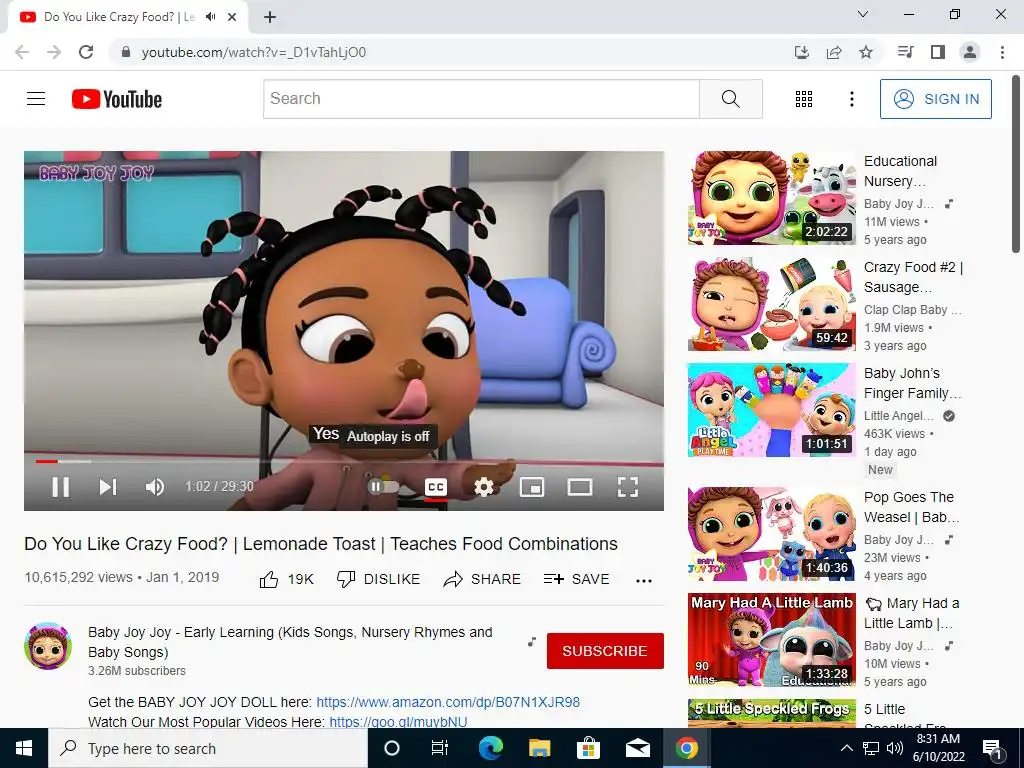Open Baby John's Finger Family thumbnail
Image resolution: width=1024 pixels, height=768 pixels.
point(772,410)
